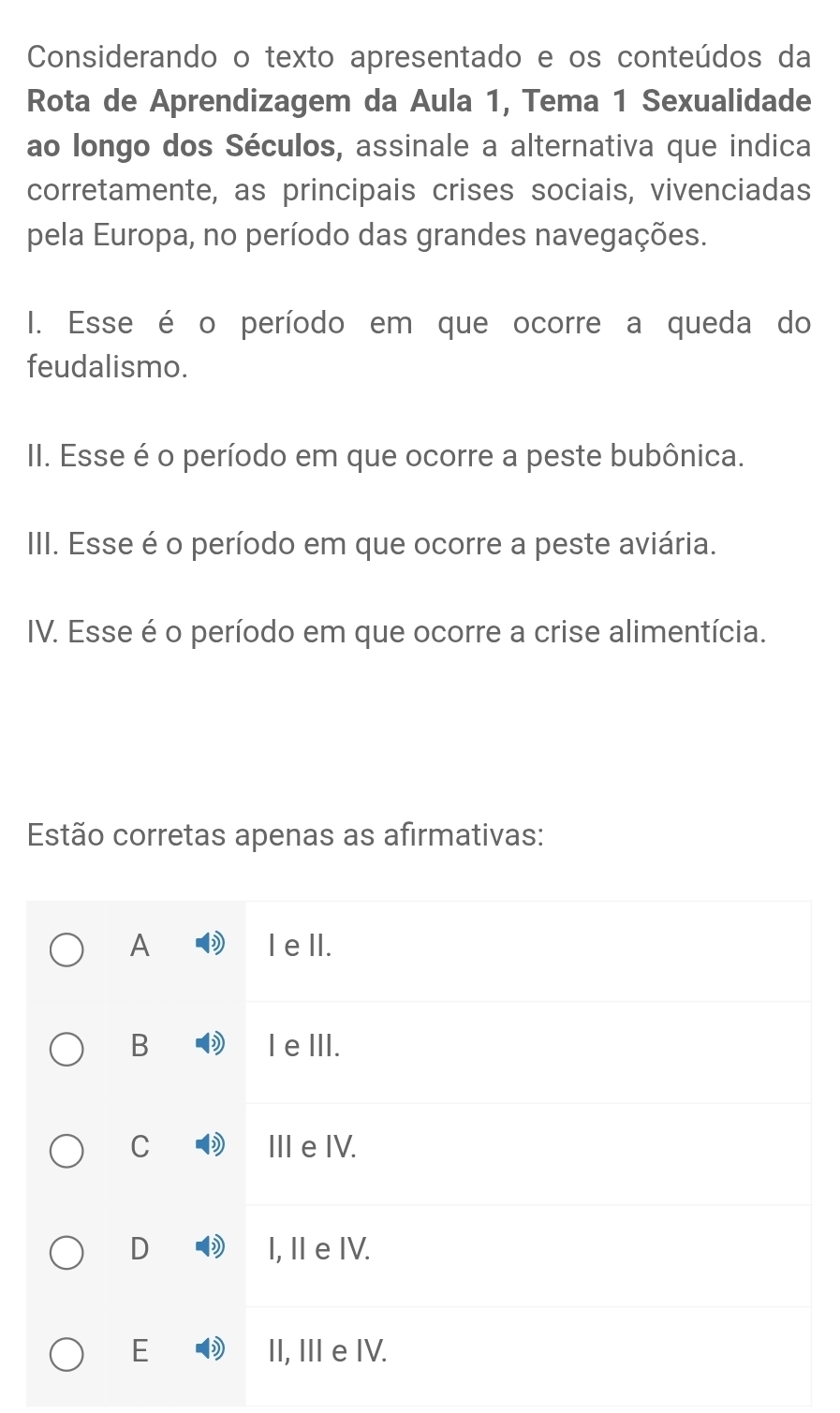
Task: Click statement IV about crise alimentícia
Action: click(397, 632)
